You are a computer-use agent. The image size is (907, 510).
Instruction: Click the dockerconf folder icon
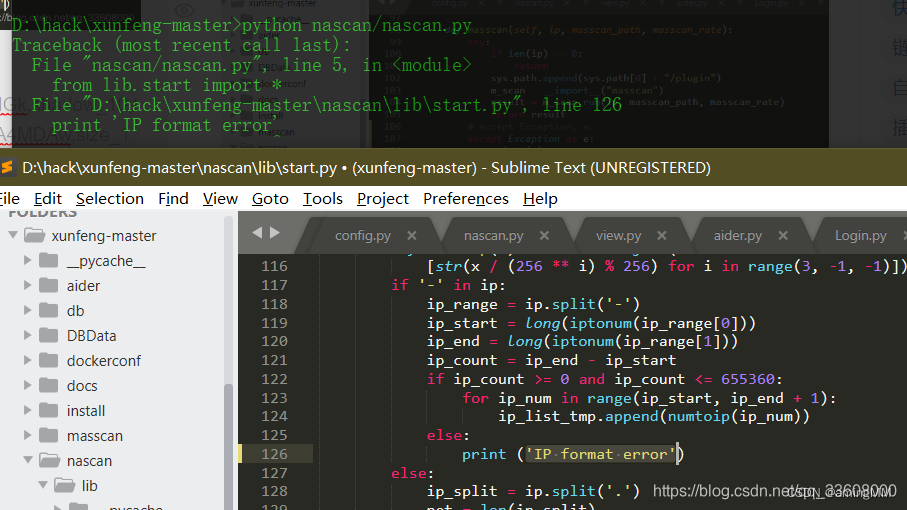[x=49, y=360]
